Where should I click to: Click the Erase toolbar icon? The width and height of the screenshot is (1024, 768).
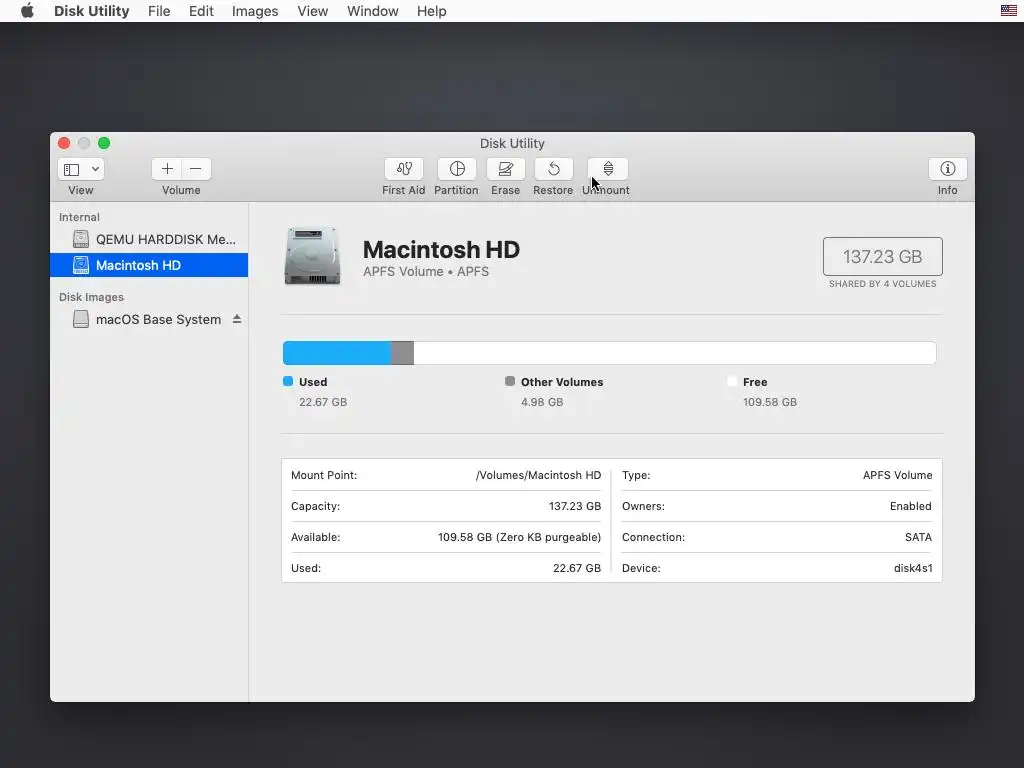[x=505, y=169]
